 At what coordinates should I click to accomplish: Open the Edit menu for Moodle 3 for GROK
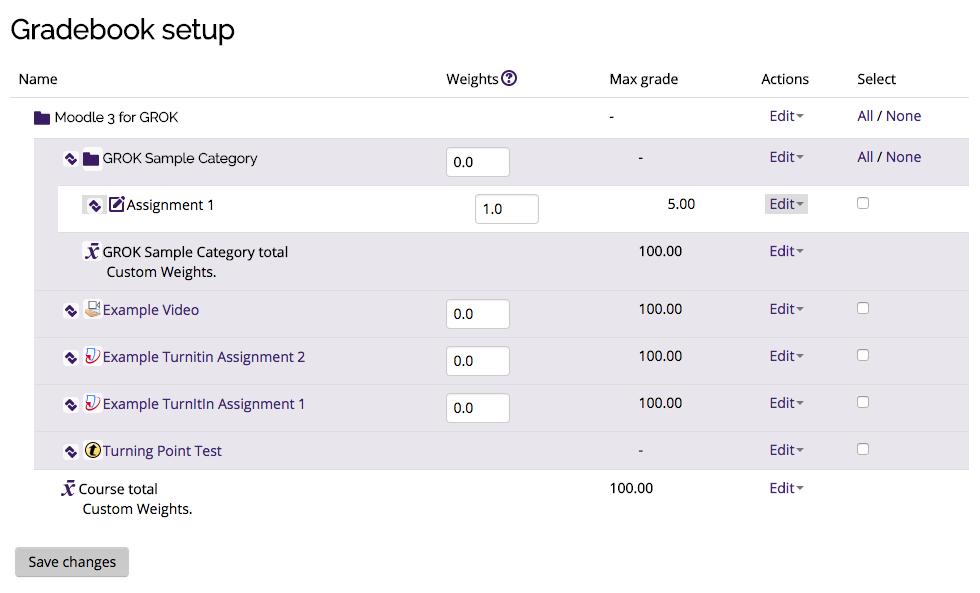786,116
